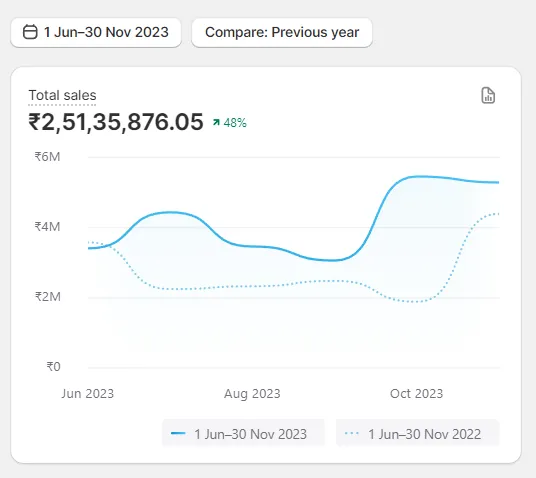Click the green upward arrow trend icon
The height and width of the screenshot is (478, 536).
216,122
